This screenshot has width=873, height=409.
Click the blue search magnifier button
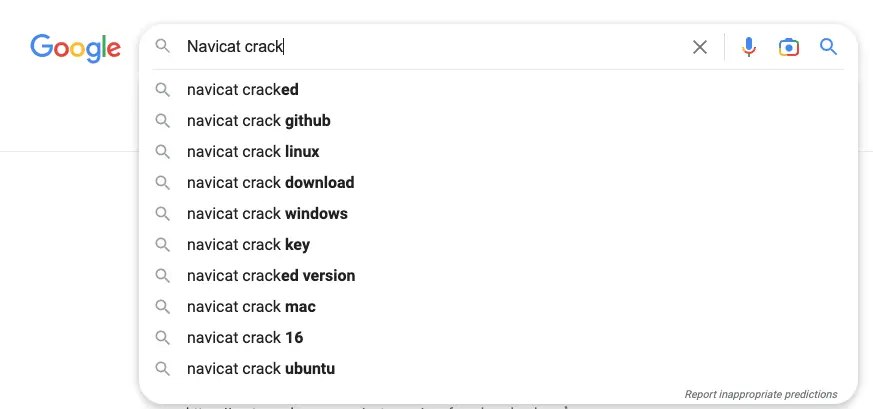tap(828, 47)
